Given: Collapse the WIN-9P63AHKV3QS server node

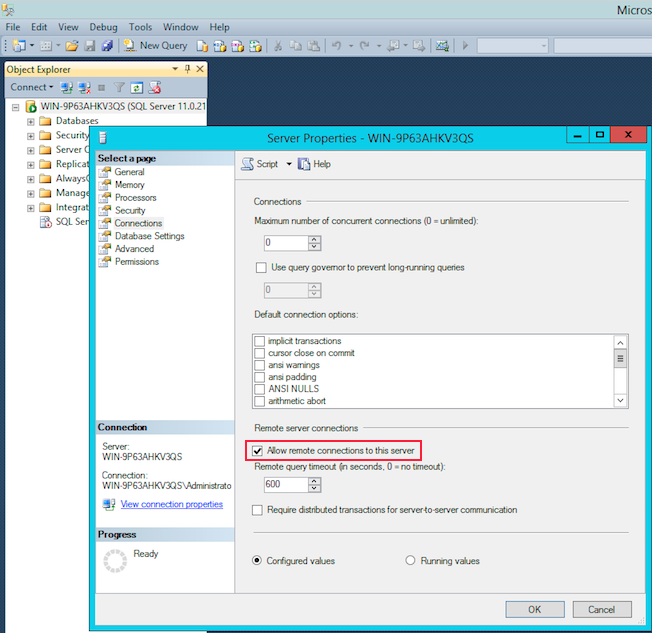Looking at the screenshot, I should point(15,107).
